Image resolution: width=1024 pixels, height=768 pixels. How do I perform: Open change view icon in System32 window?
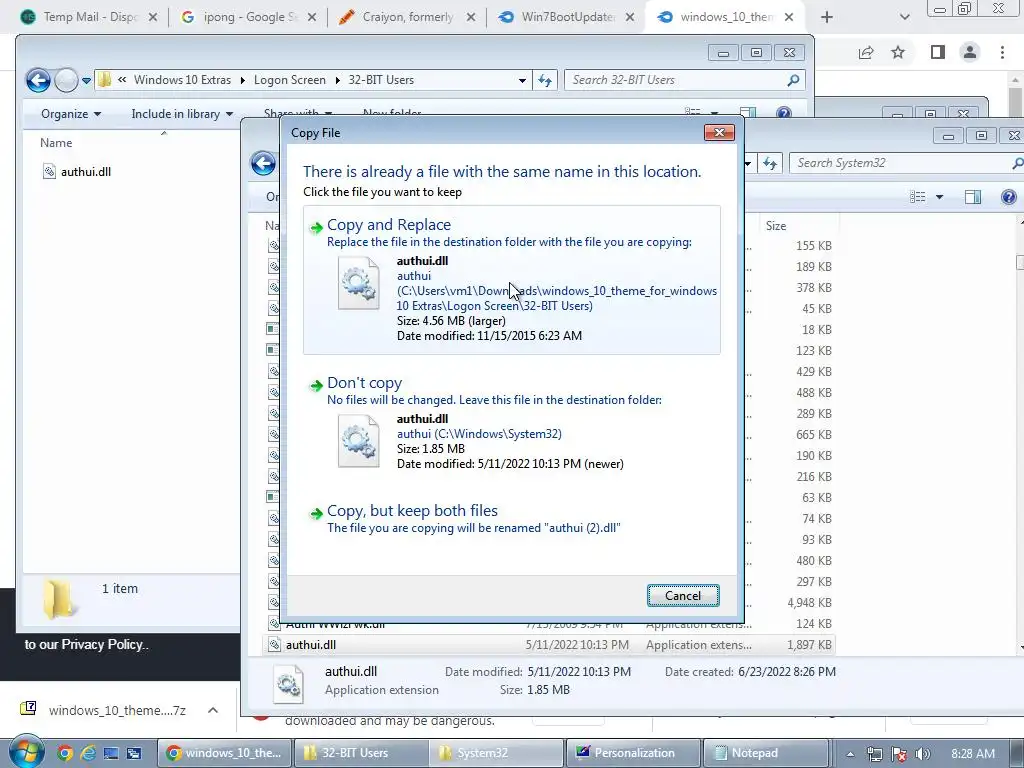tap(918, 197)
